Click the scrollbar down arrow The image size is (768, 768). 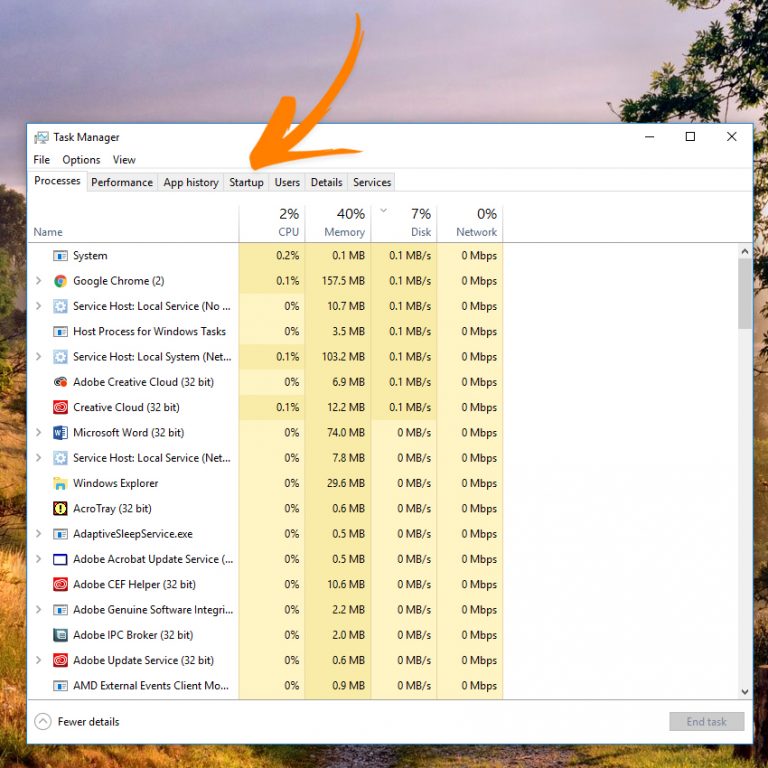pos(745,692)
